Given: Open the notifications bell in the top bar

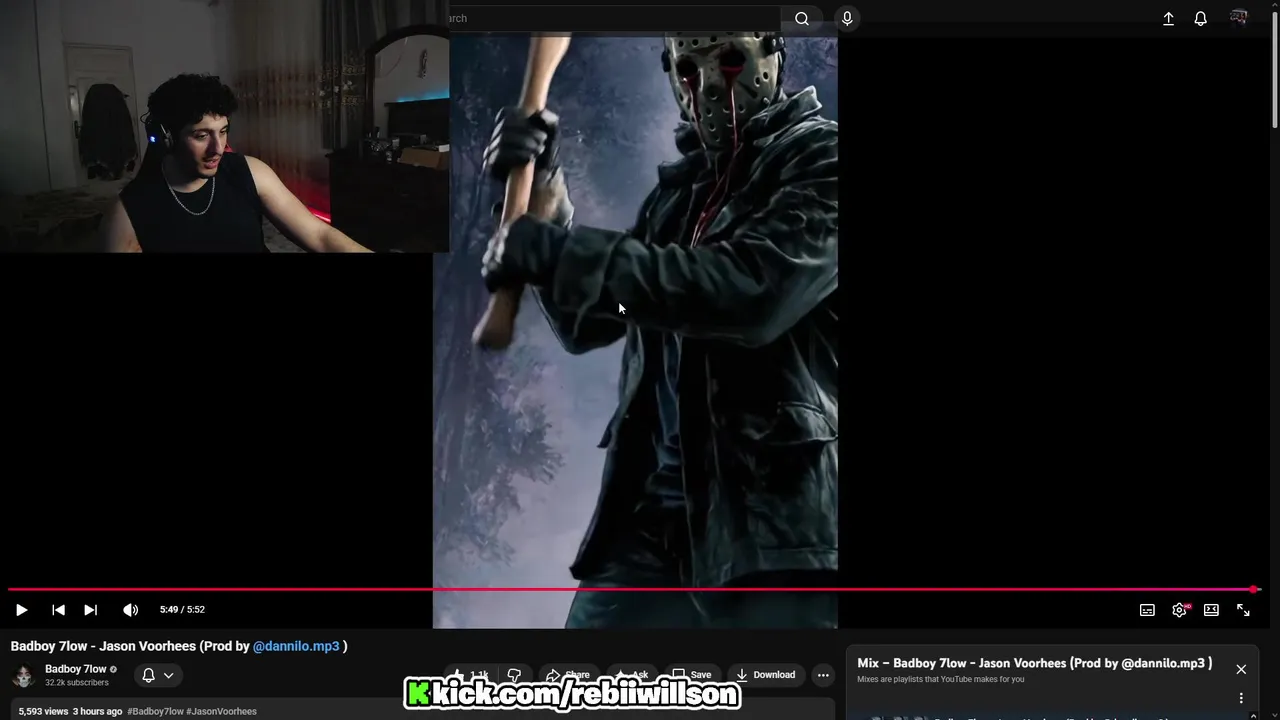Looking at the screenshot, I should coord(1201,18).
